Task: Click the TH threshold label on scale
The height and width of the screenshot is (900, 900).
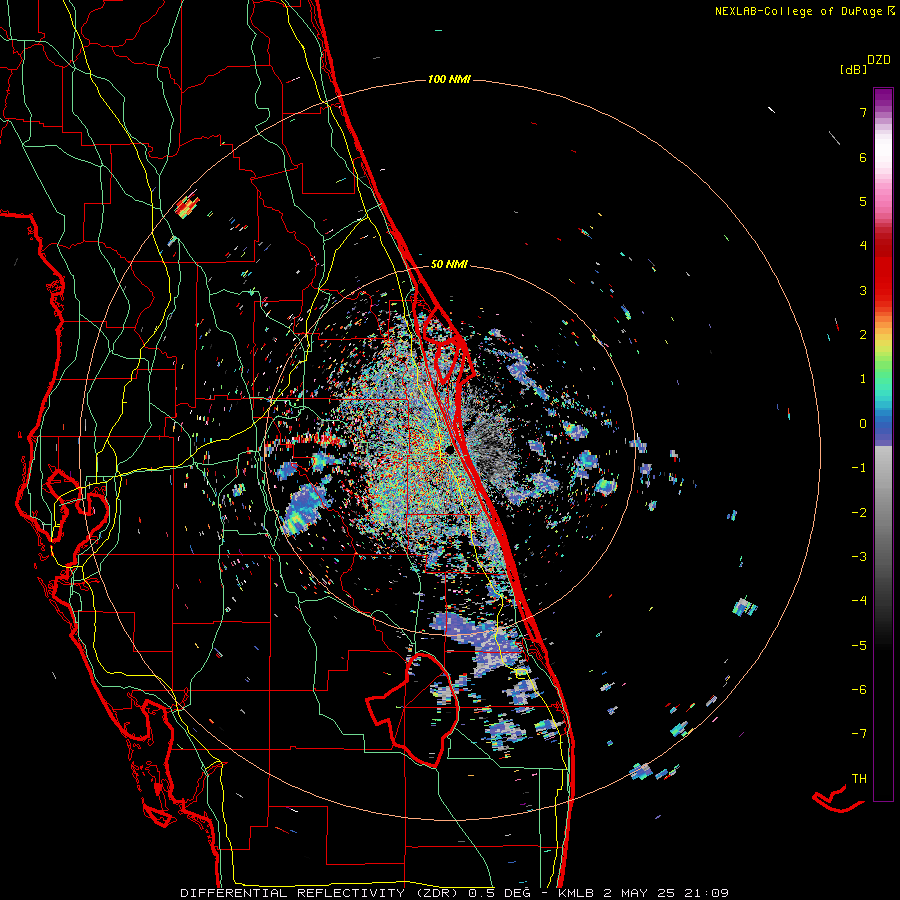Action: (859, 779)
